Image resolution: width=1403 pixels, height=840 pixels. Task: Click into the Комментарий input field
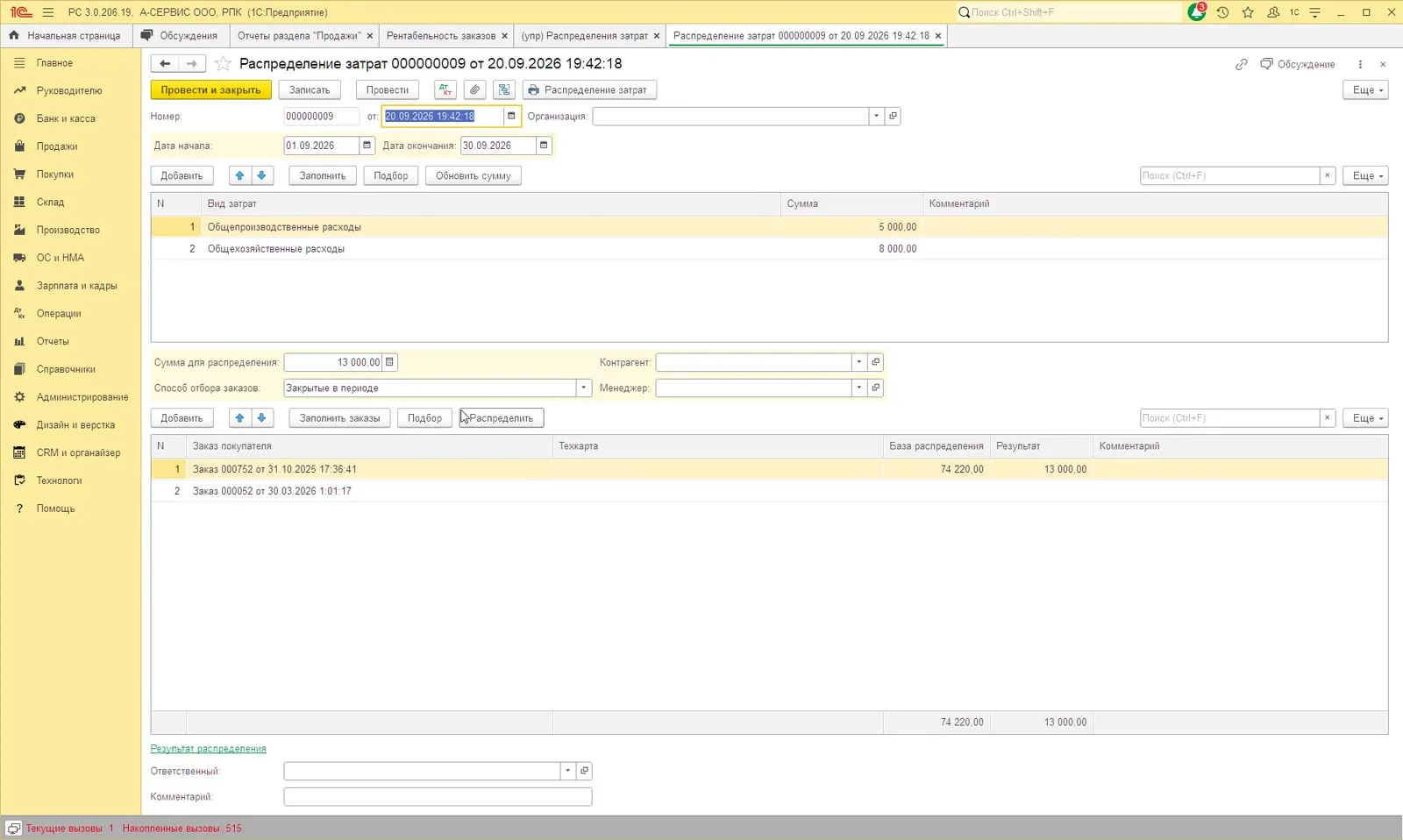pyautogui.click(x=438, y=796)
